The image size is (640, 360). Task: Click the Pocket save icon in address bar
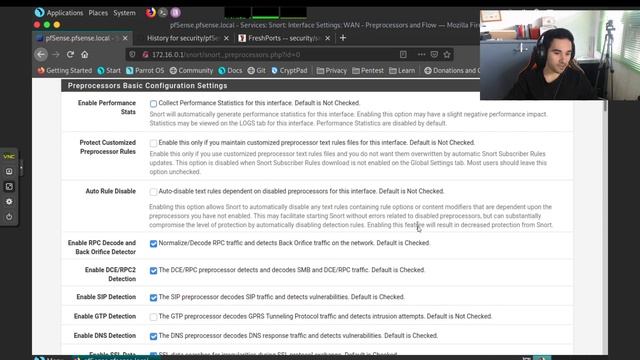[x=434, y=54]
